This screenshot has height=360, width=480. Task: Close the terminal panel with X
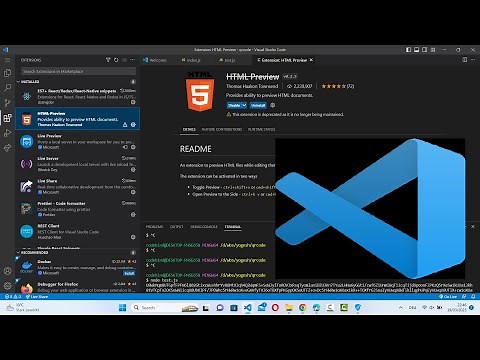point(473,226)
